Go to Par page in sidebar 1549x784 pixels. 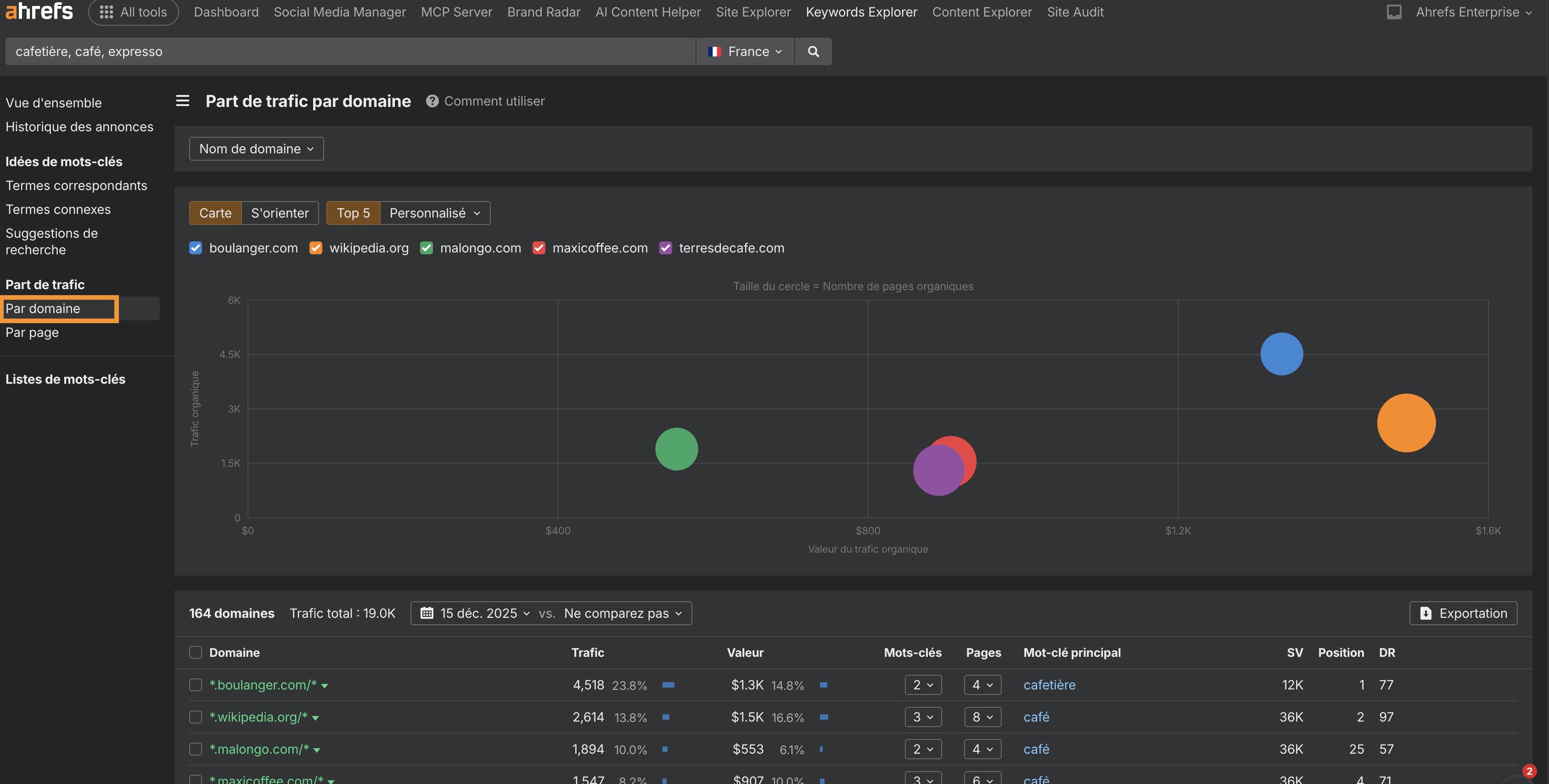coord(33,332)
